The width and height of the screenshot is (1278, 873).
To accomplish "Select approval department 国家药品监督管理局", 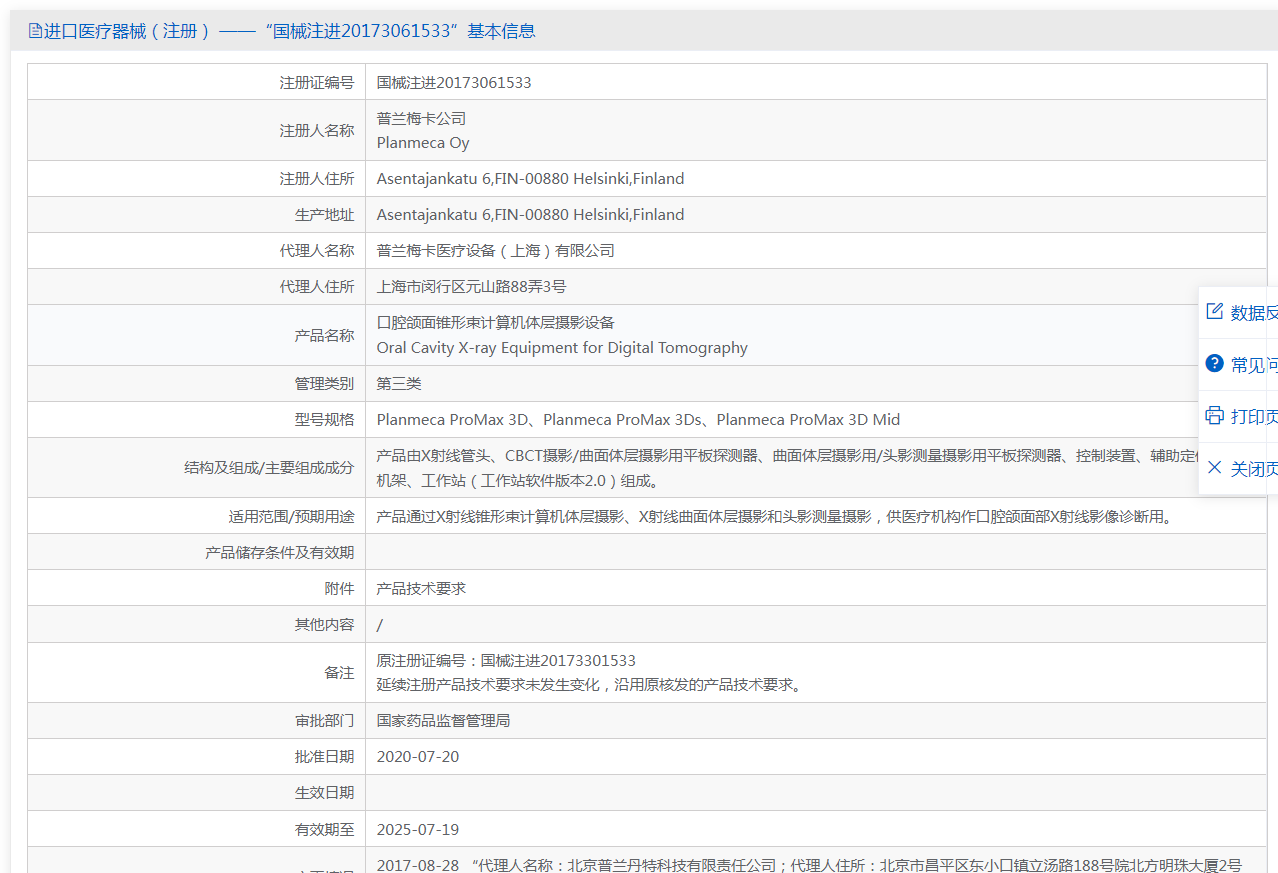I will 443,721.
